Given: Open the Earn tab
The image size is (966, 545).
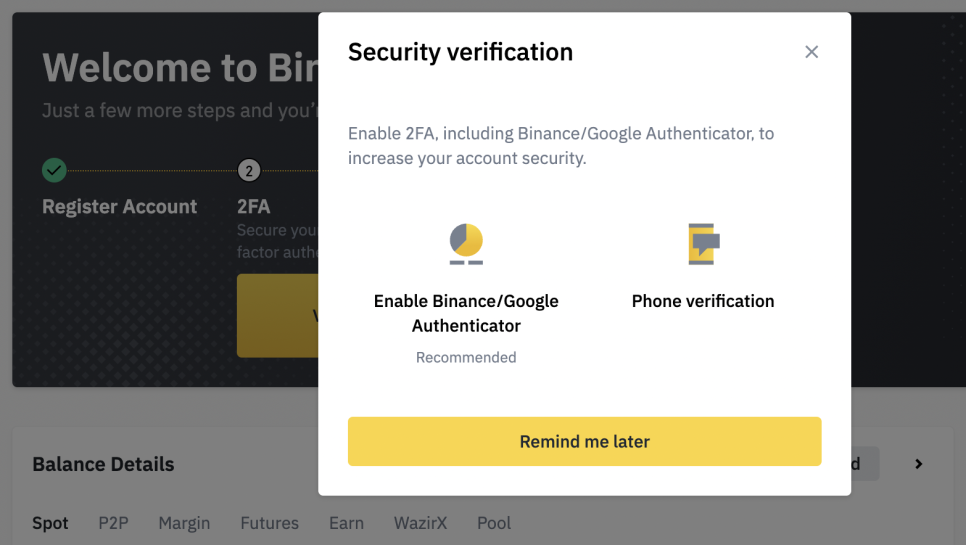Looking at the screenshot, I should [x=346, y=523].
